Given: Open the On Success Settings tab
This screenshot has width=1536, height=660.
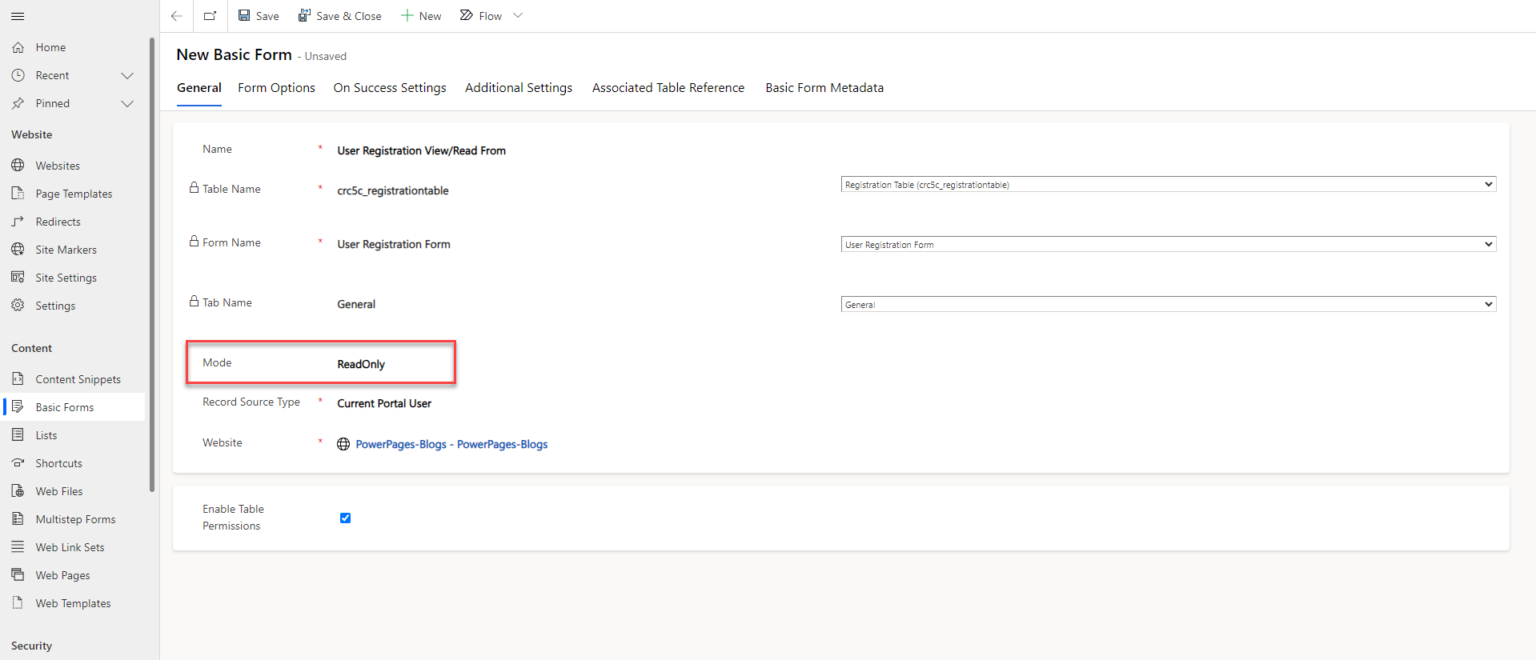Looking at the screenshot, I should pos(389,87).
